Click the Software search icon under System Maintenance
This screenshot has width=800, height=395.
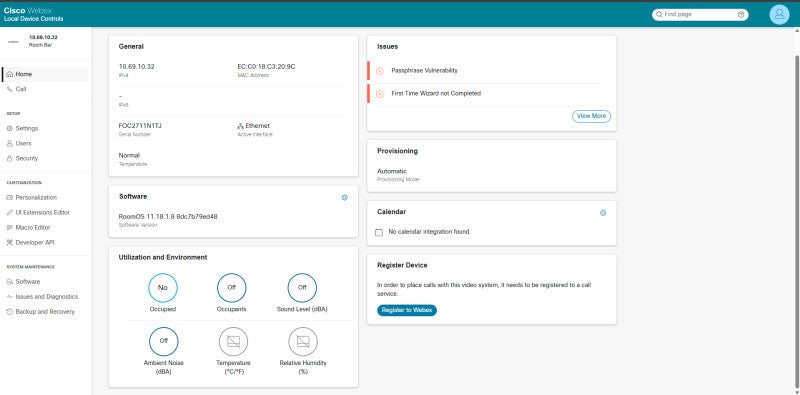[9, 282]
